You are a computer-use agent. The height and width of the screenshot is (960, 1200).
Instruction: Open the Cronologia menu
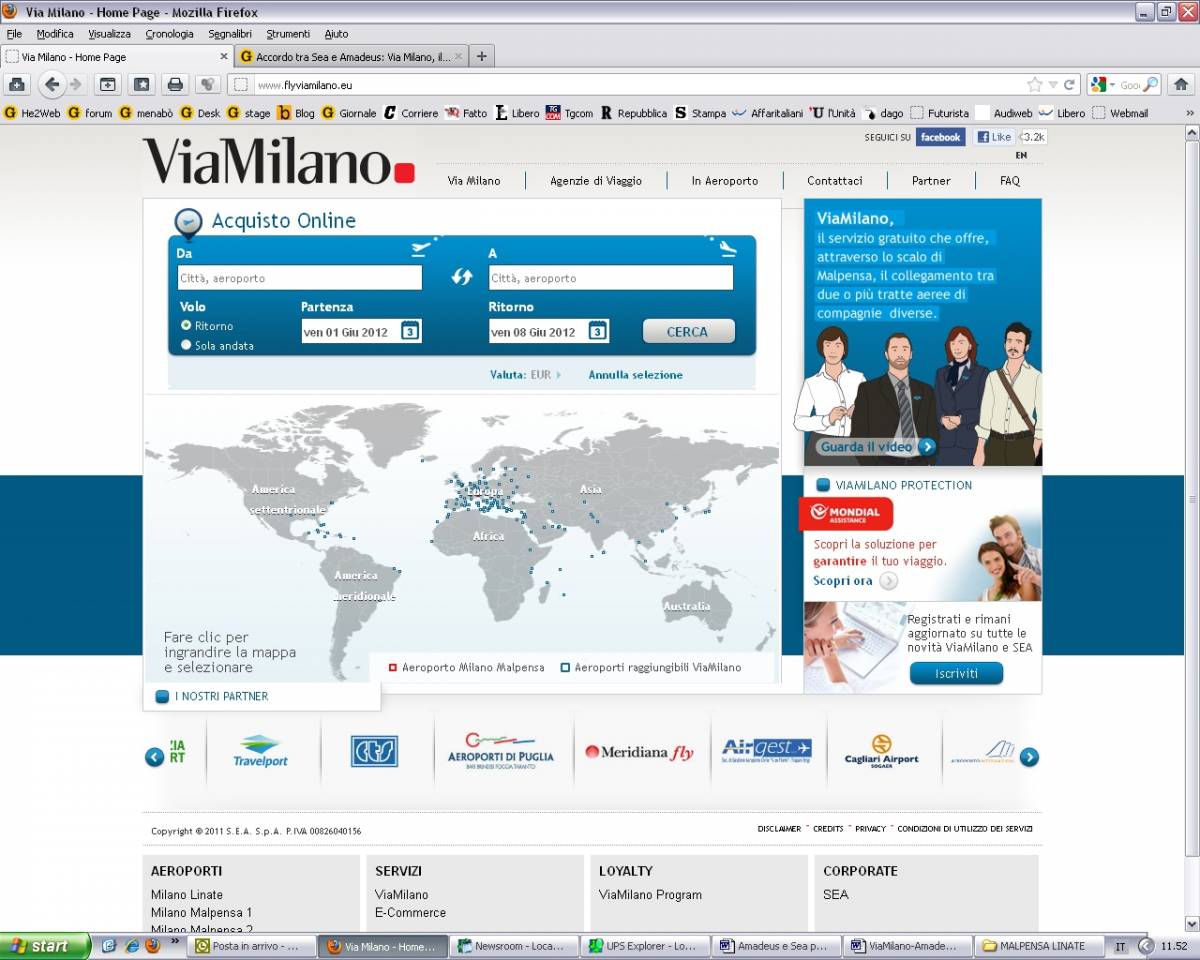(169, 34)
